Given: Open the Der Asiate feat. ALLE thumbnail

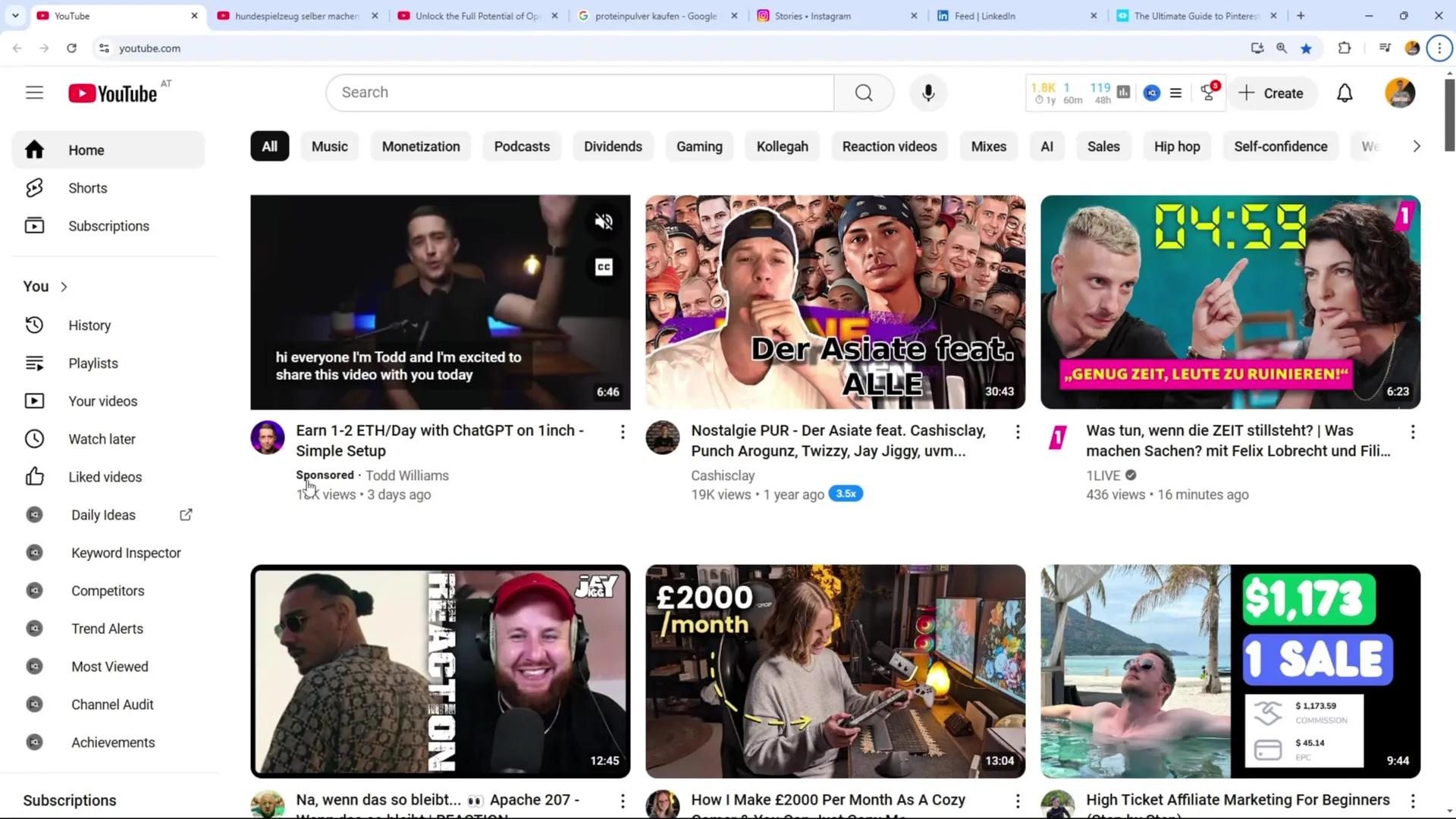Looking at the screenshot, I should coord(835,302).
